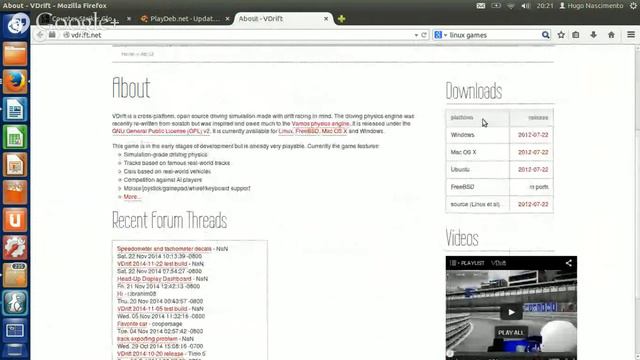Open VDrift 2014-11-05 test build thread

[152, 309]
